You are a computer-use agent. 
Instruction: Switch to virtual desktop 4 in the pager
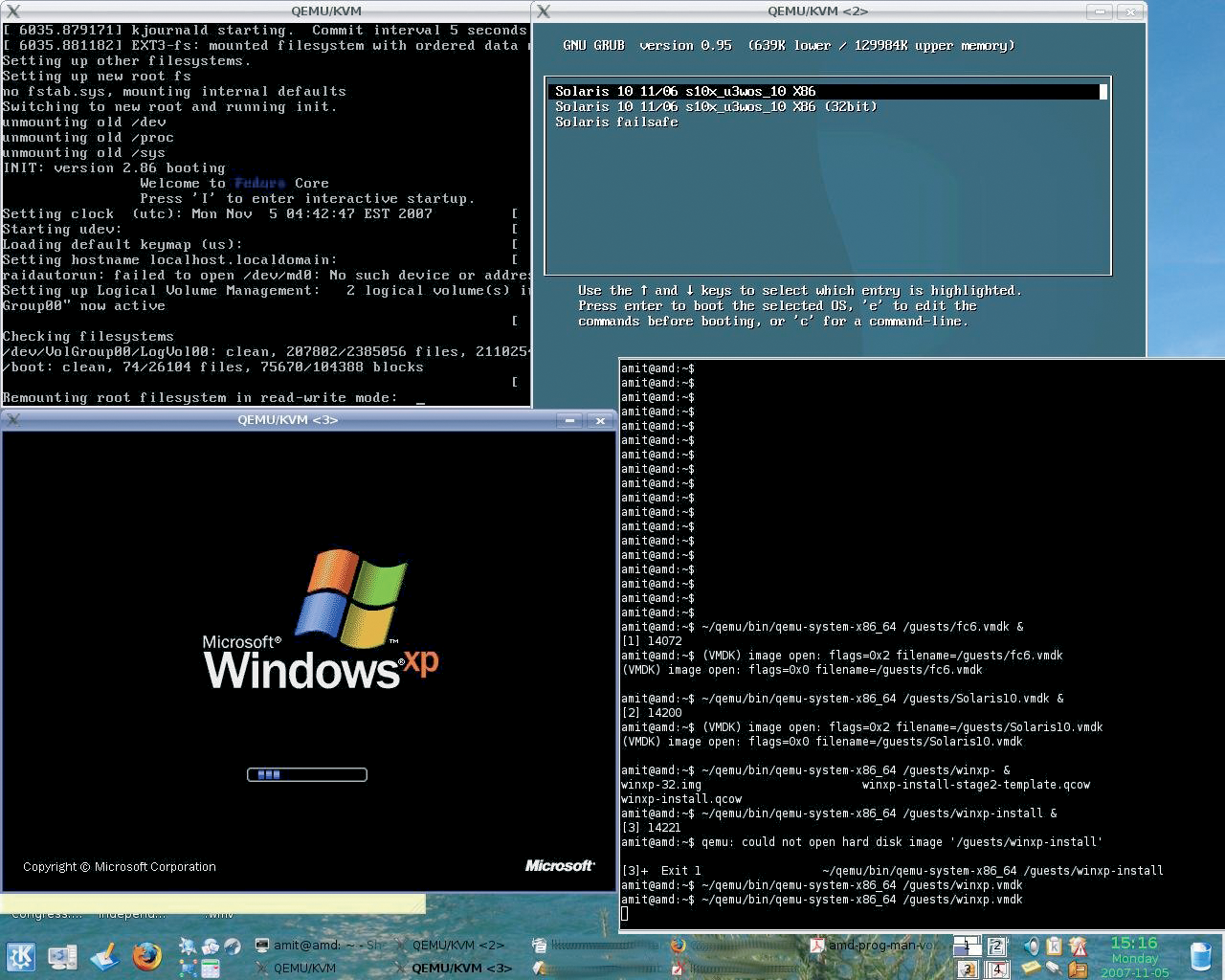click(x=996, y=969)
